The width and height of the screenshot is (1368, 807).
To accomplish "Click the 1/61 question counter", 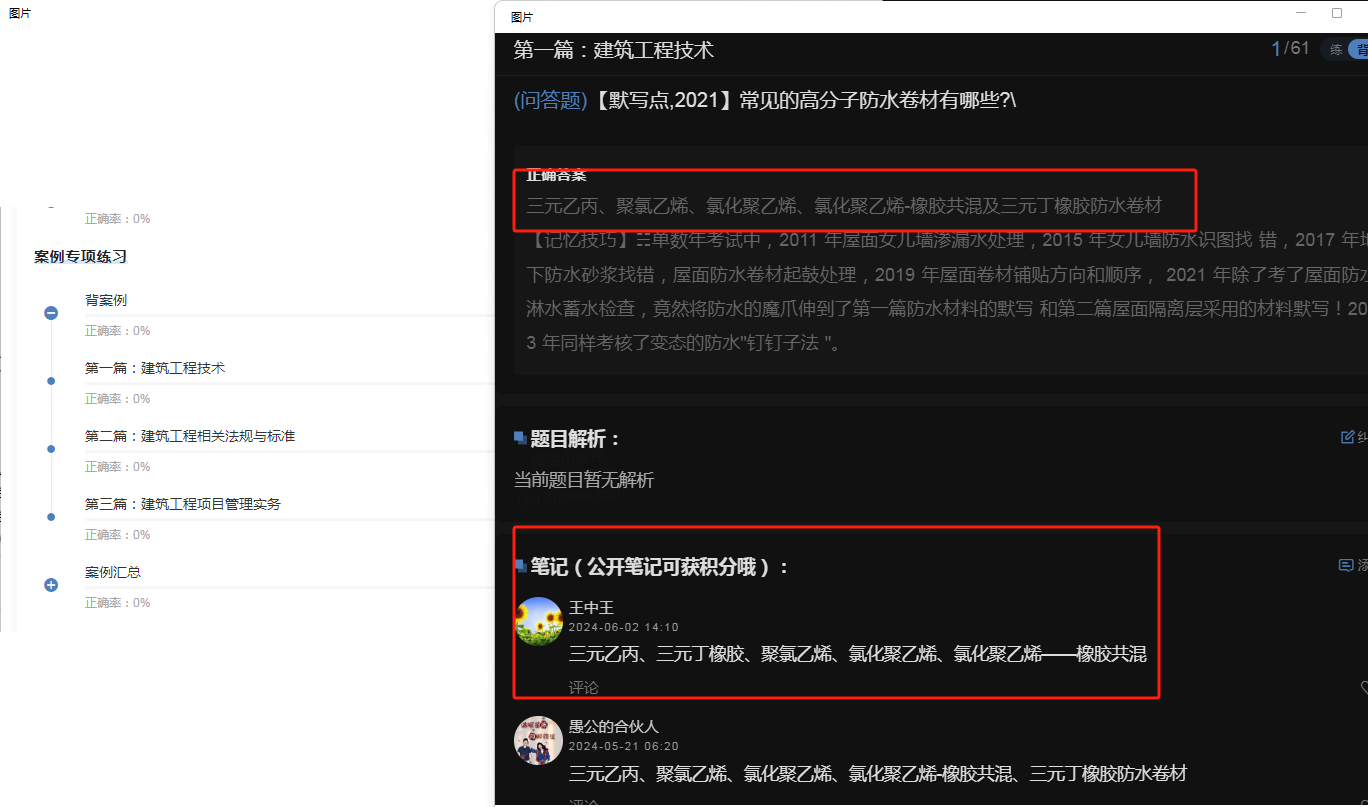I will coord(1290,48).
